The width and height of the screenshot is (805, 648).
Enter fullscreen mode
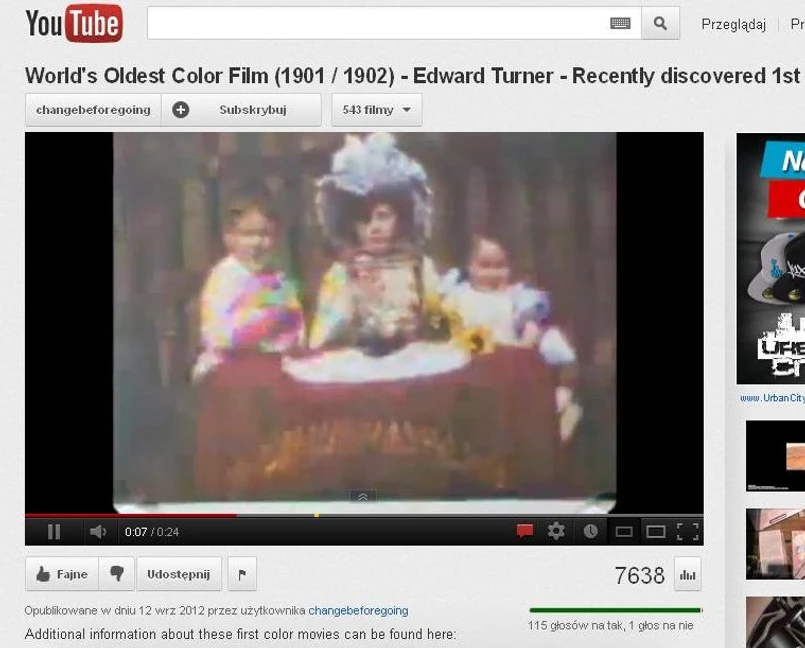tap(687, 531)
